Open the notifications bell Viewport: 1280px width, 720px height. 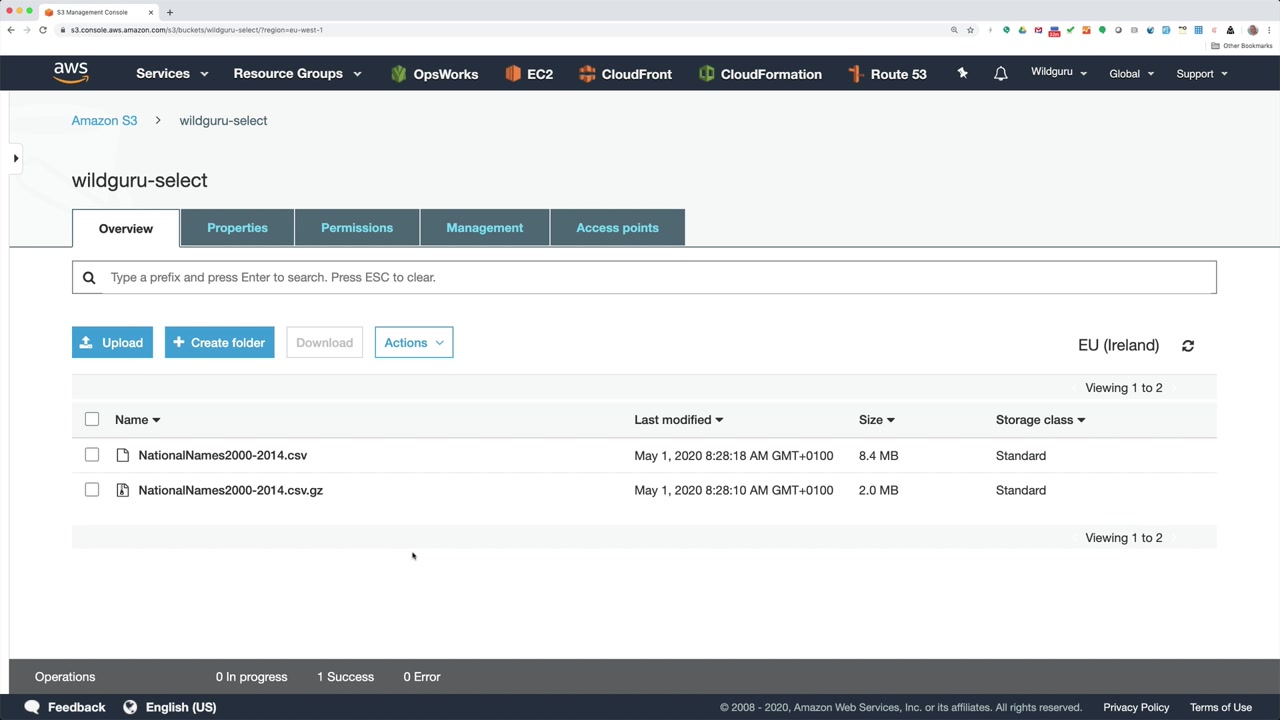1000,74
